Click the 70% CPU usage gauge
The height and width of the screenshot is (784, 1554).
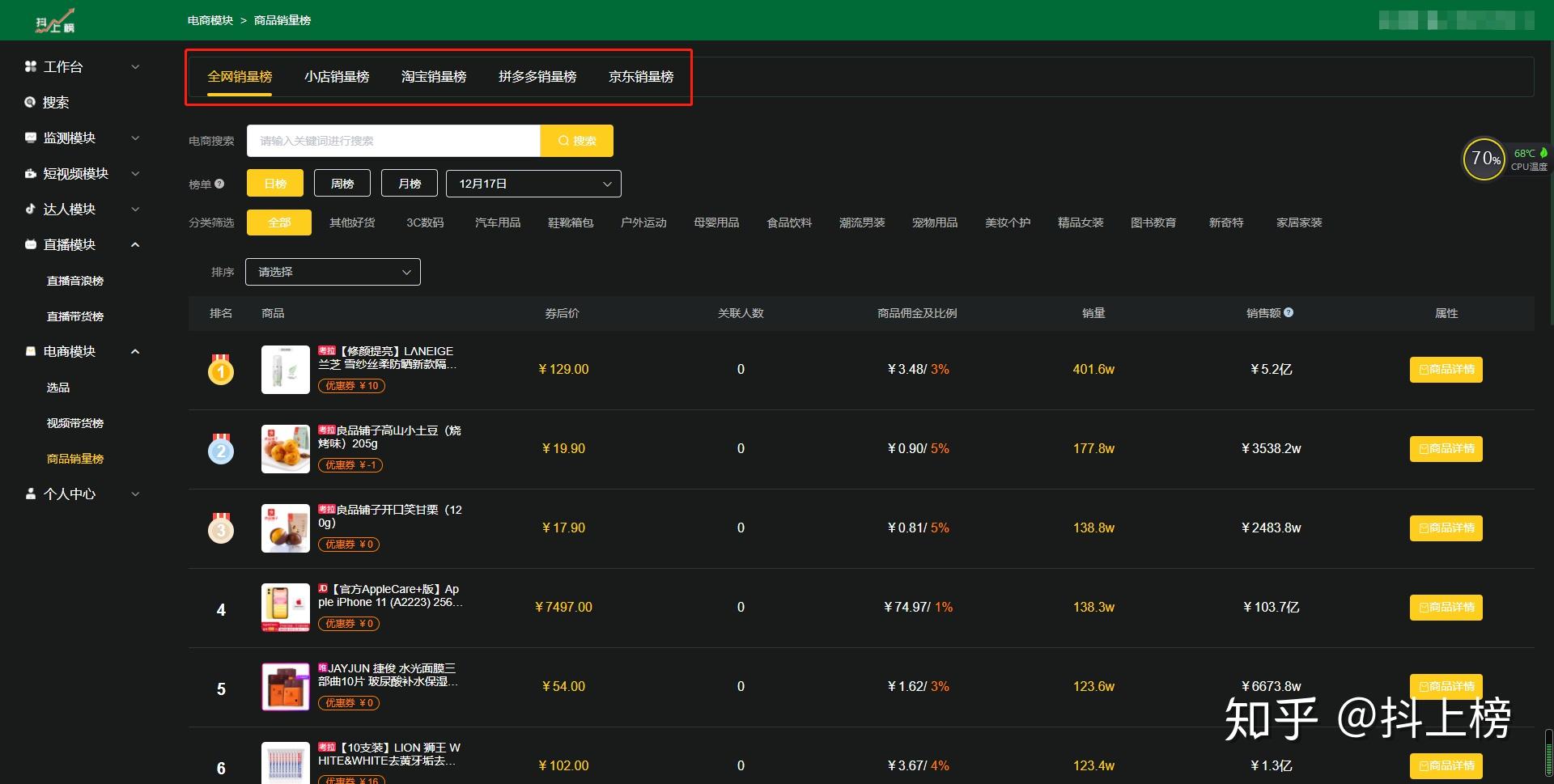(x=1484, y=159)
